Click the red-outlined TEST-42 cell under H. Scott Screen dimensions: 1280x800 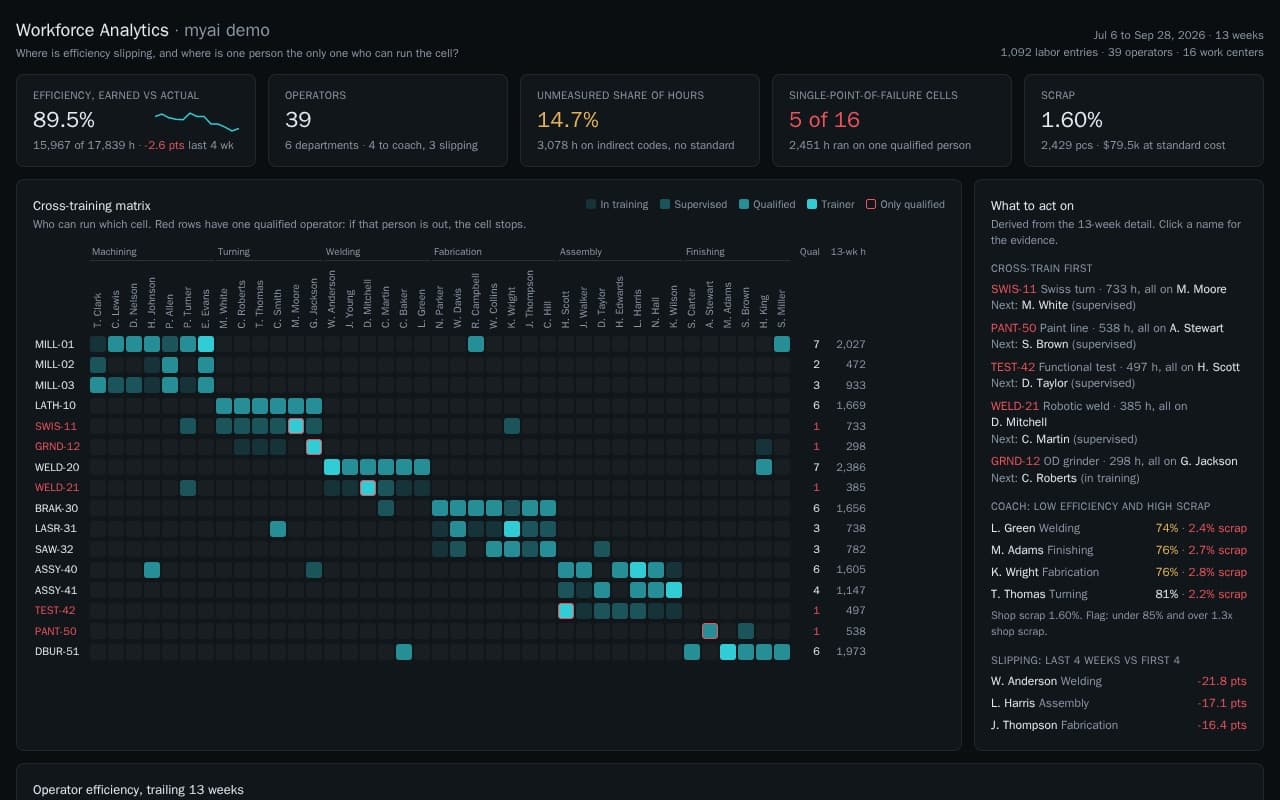566,611
